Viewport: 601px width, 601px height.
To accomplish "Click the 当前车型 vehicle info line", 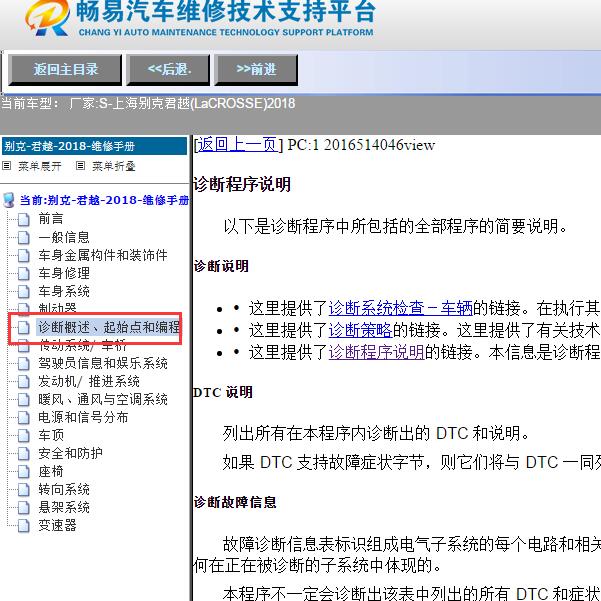I will (x=148, y=103).
